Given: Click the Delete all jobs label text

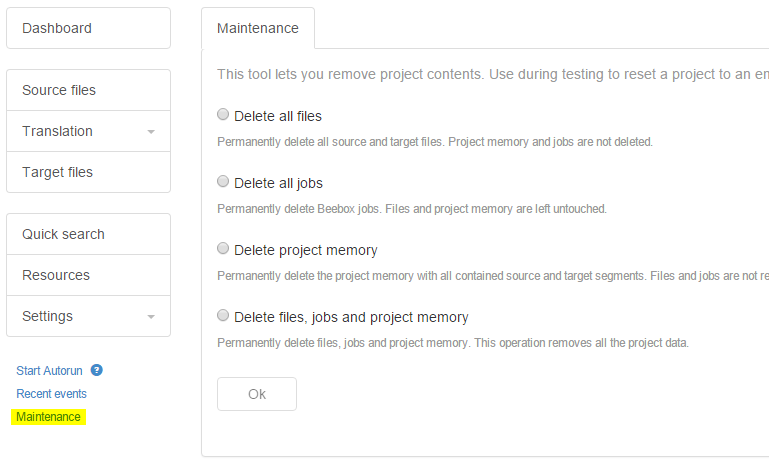Looking at the screenshot, I should point(278,183).
